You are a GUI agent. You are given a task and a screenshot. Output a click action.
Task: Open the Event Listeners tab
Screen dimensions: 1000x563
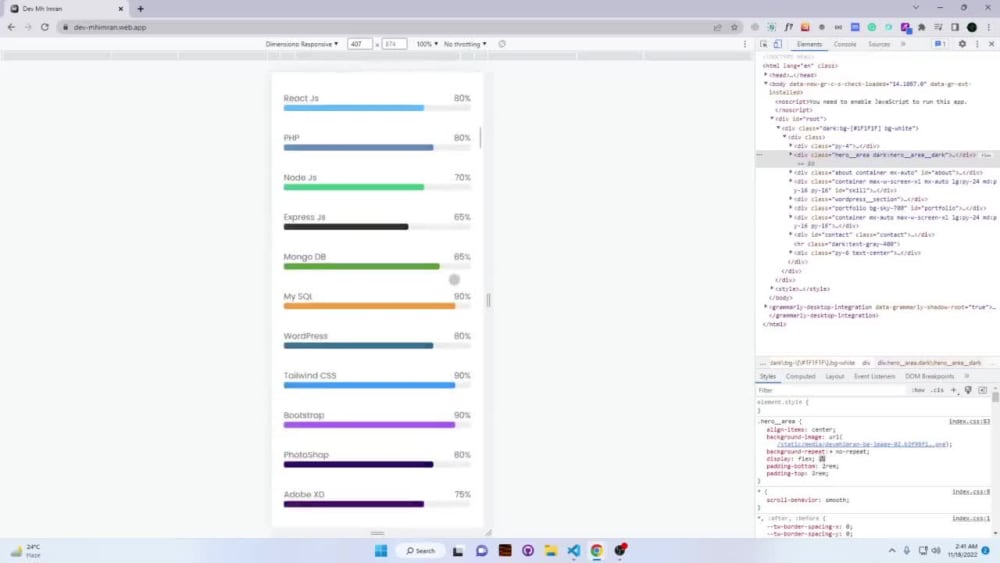[x=874, y=376]
